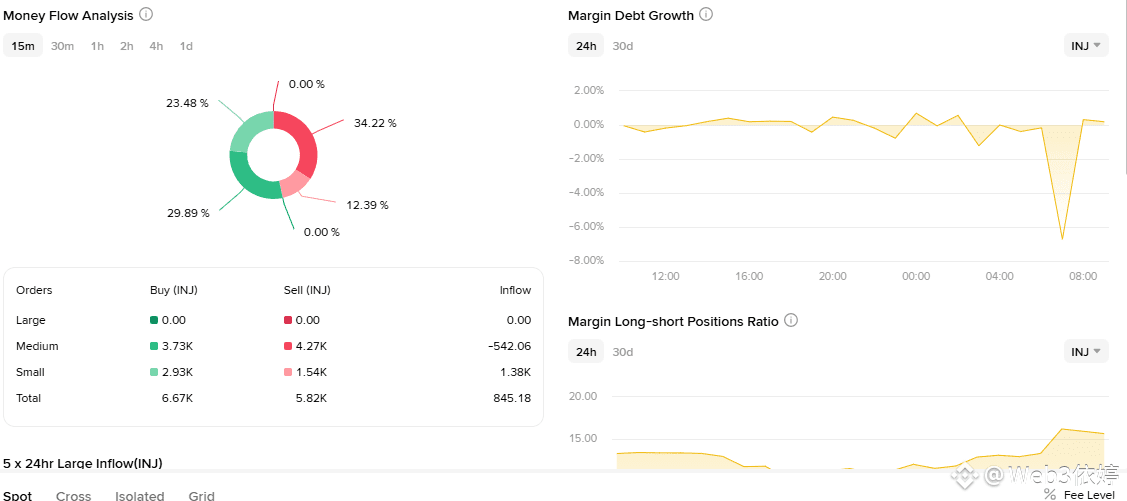Click the Medium buy green square marker

pyautogui.click(x=154, y=346)
